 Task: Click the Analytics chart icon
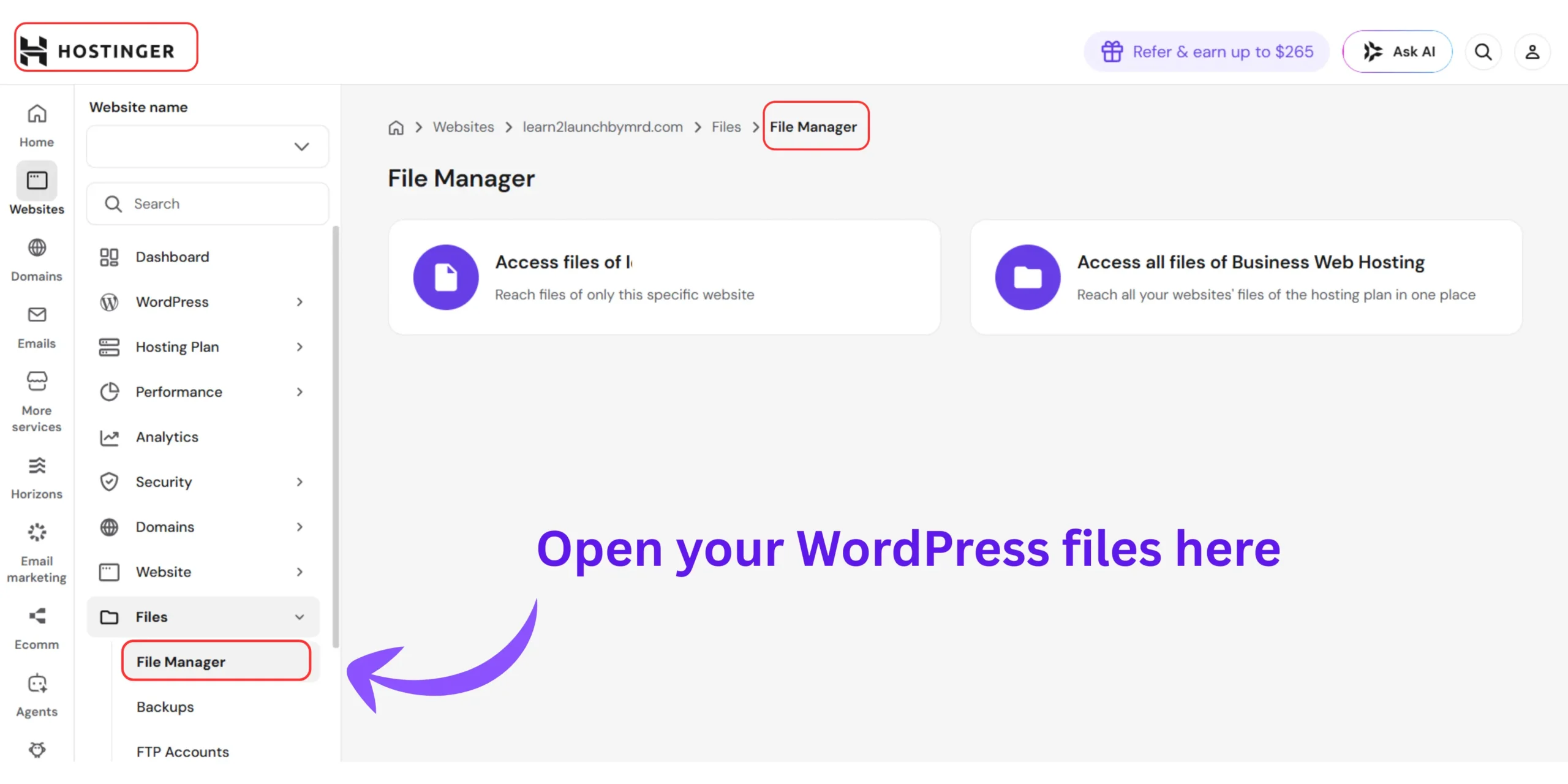[x=109, y=437]
